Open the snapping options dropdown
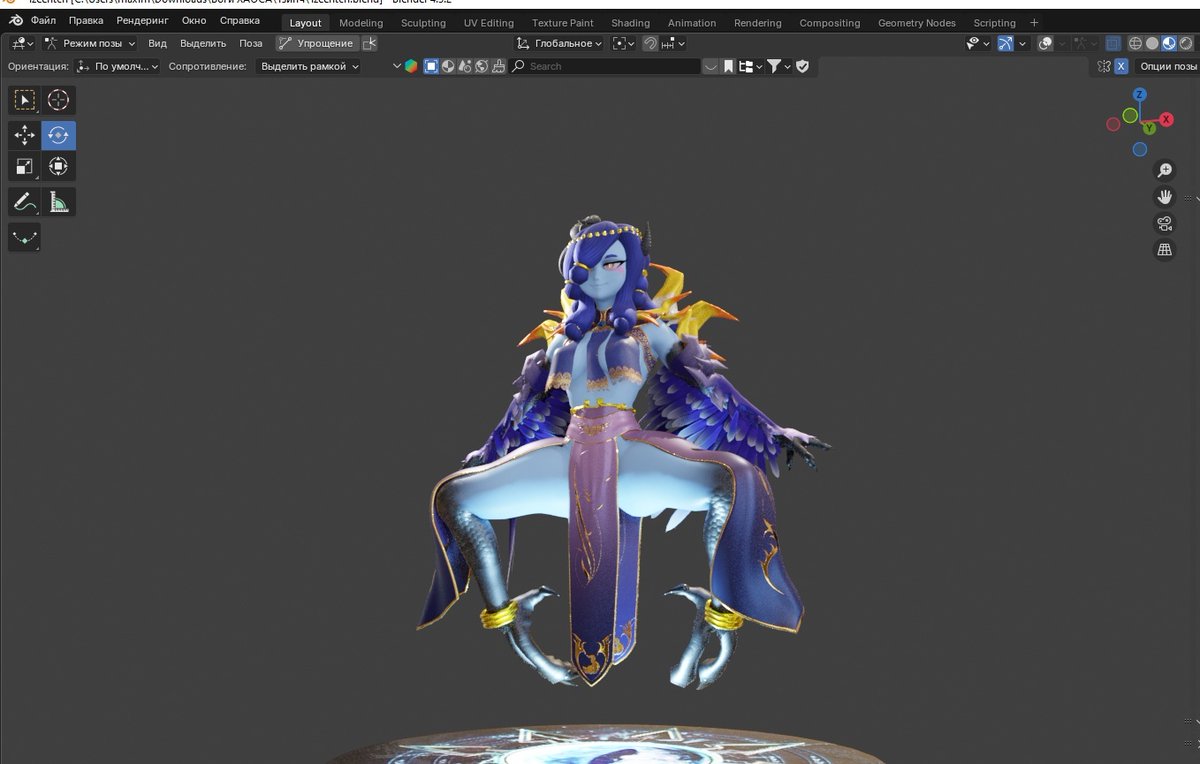The height and width of the screenshot is (764, 1200). point(675,43)
